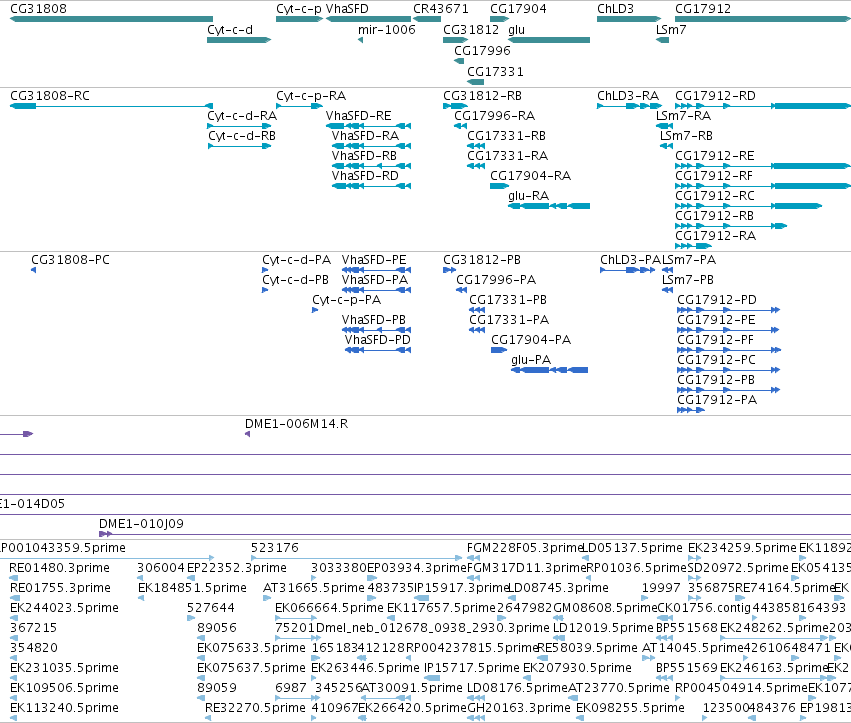Select protein CG17912-PD
The image size is (851, 723).
tap(729, 310)
